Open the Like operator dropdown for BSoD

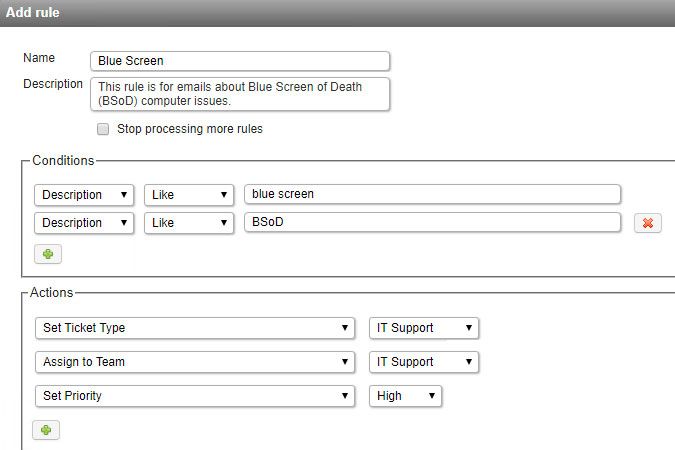coord(189,223)
